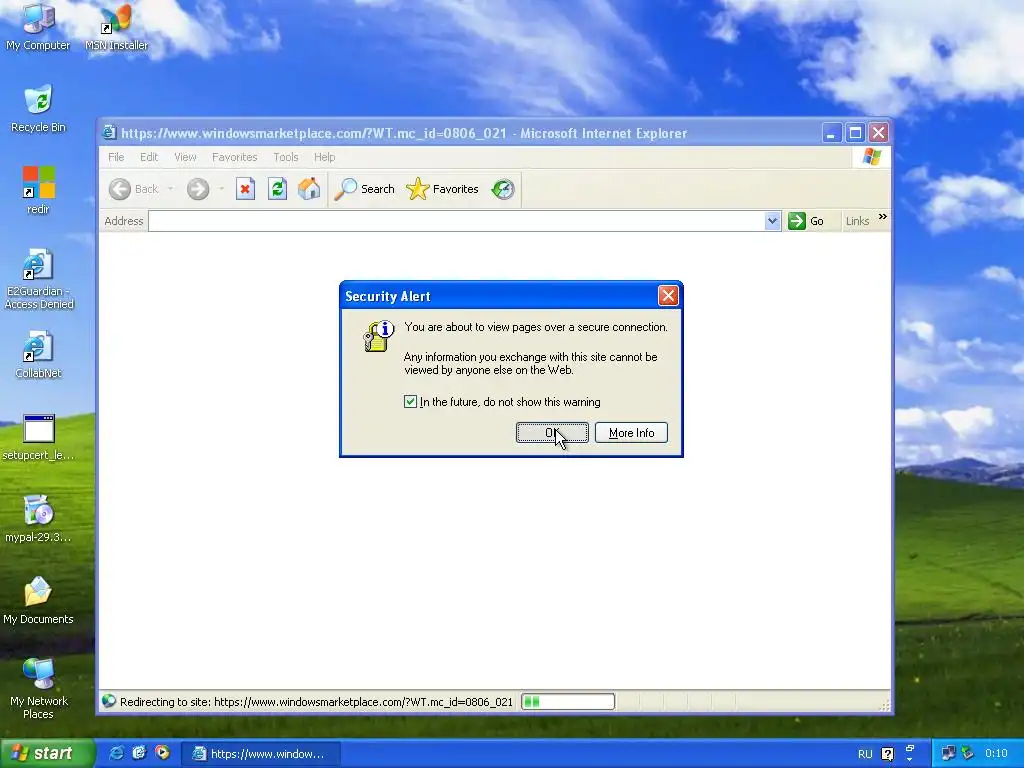The height and width of the screenshot is (768, 1024).
Task: Click the Windows flag logo in IE
Action: pos(872,157)
